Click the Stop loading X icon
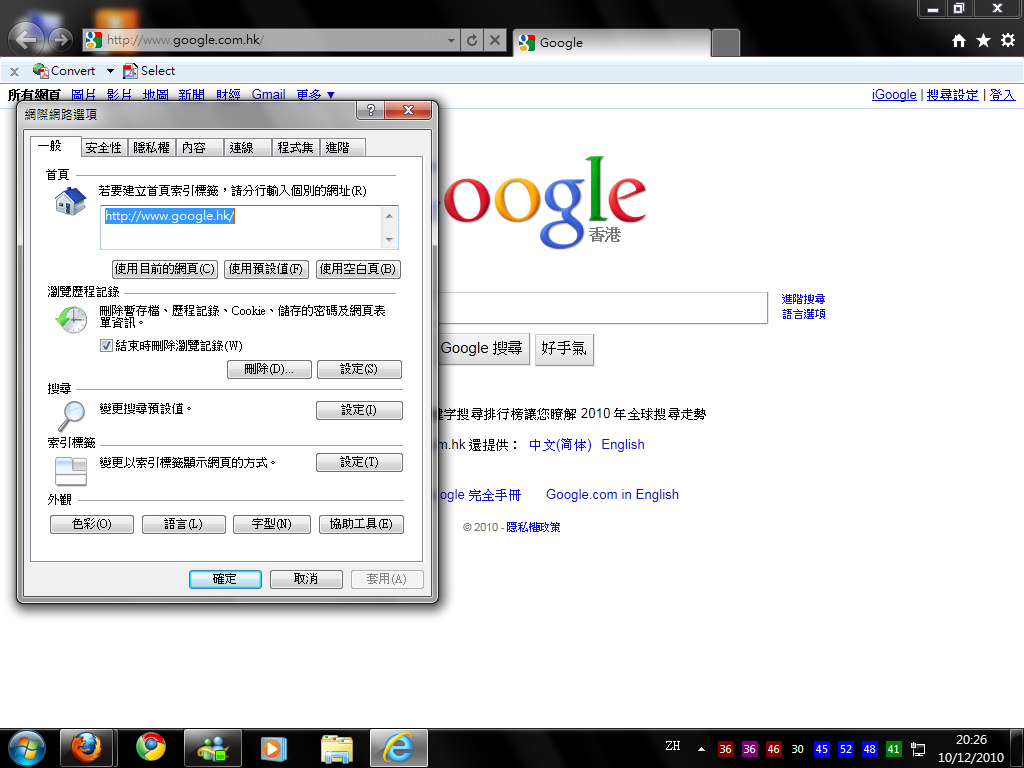This screenshot has height=768, width=1024. (495, 40)
